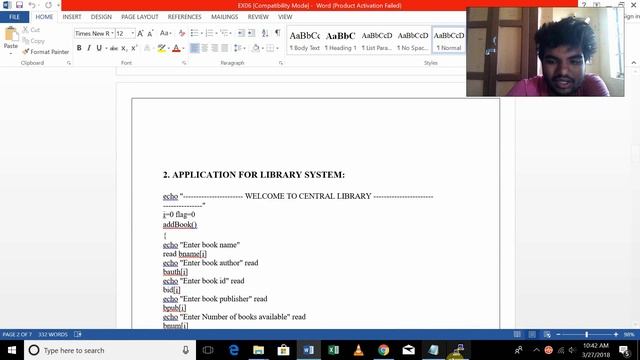Toggle Show/Hide paragraph marks
640x360 pixels.
[278, 33]
